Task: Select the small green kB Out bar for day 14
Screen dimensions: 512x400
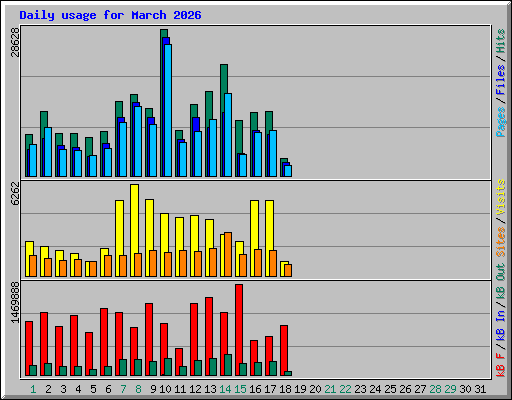Action: pos(228,365)
